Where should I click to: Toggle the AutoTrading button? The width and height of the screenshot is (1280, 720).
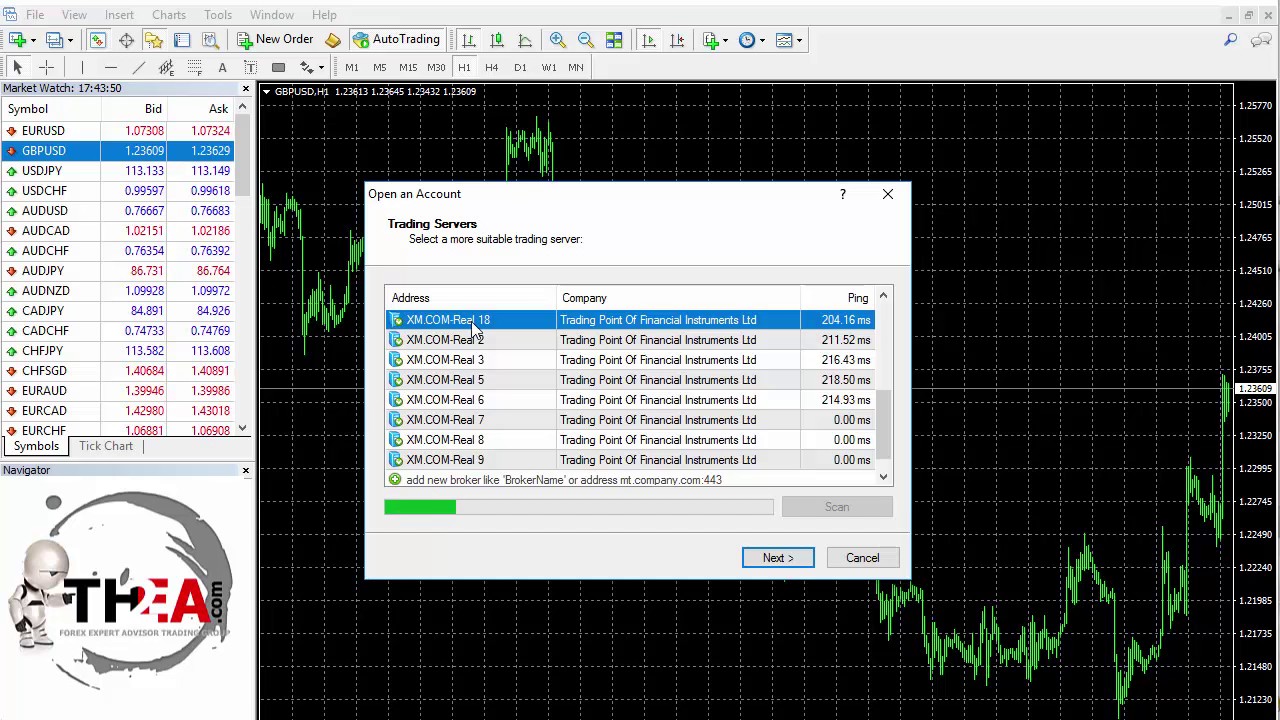tap(396, 40)
